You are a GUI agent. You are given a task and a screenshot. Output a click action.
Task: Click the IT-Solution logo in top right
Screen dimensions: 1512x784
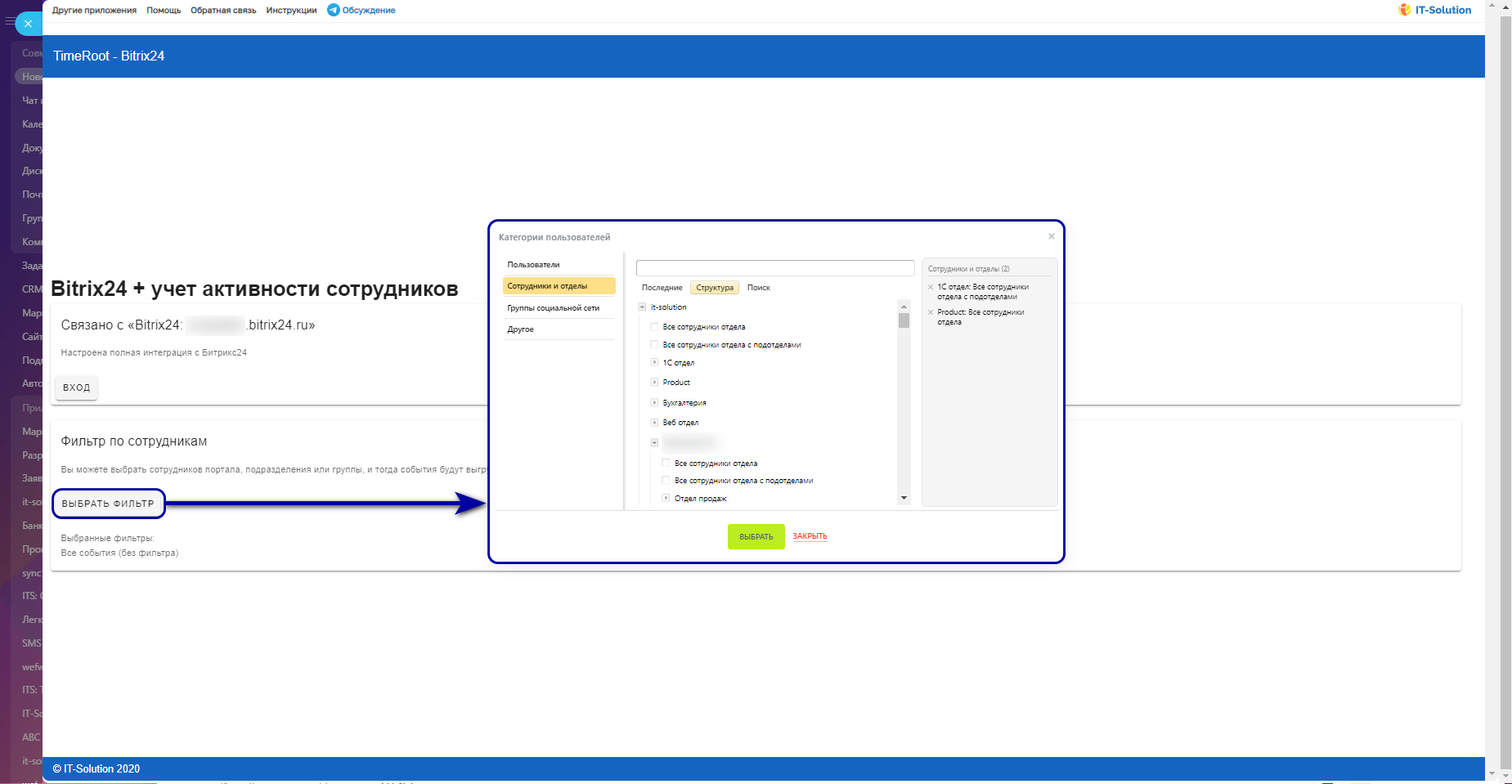tap(1434, 10)
